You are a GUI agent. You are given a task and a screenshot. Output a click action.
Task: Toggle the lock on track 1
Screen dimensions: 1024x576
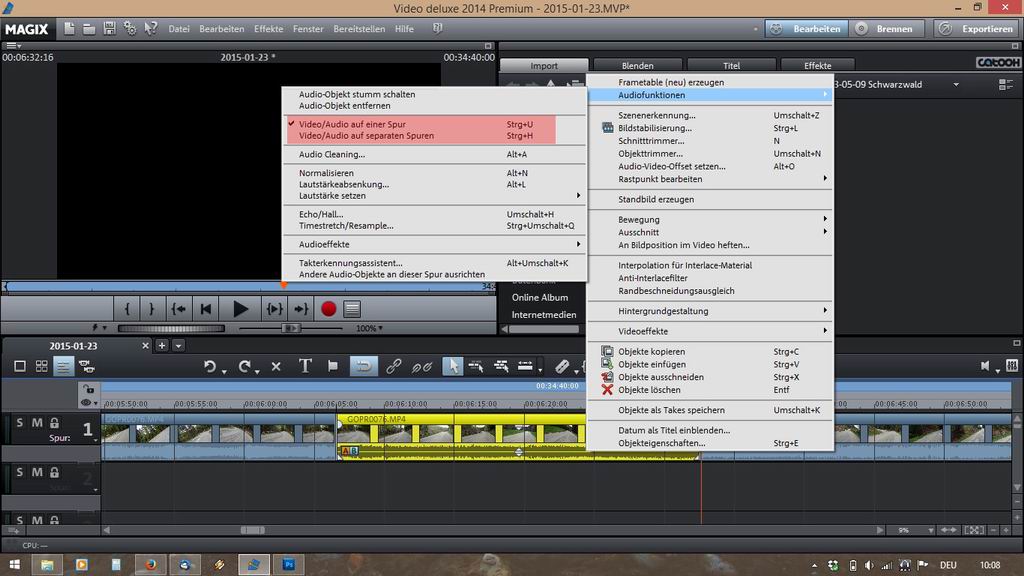pos(54,423)
